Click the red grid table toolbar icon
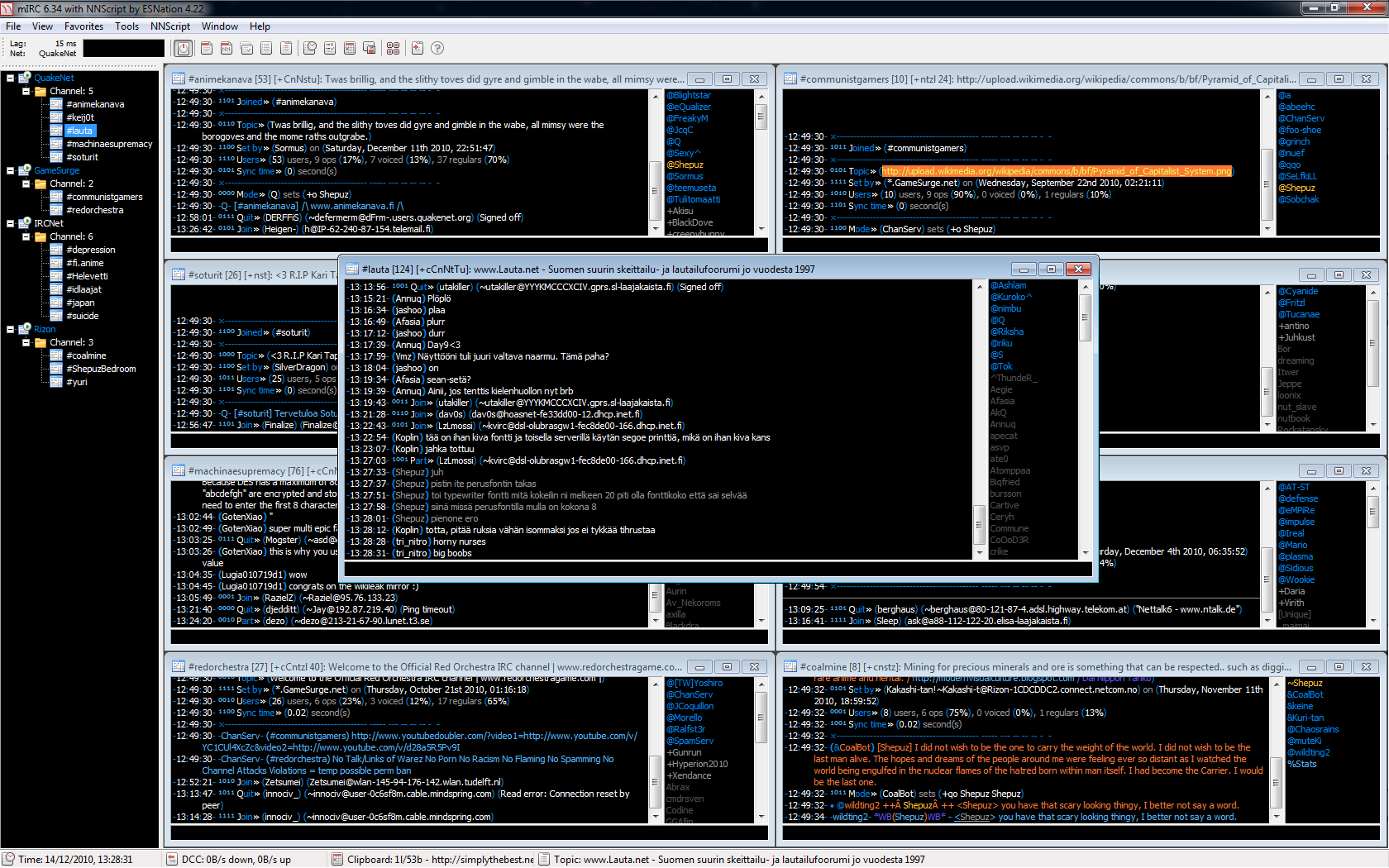The height and width of the screenshot is (868, 1389). (350, 49)
